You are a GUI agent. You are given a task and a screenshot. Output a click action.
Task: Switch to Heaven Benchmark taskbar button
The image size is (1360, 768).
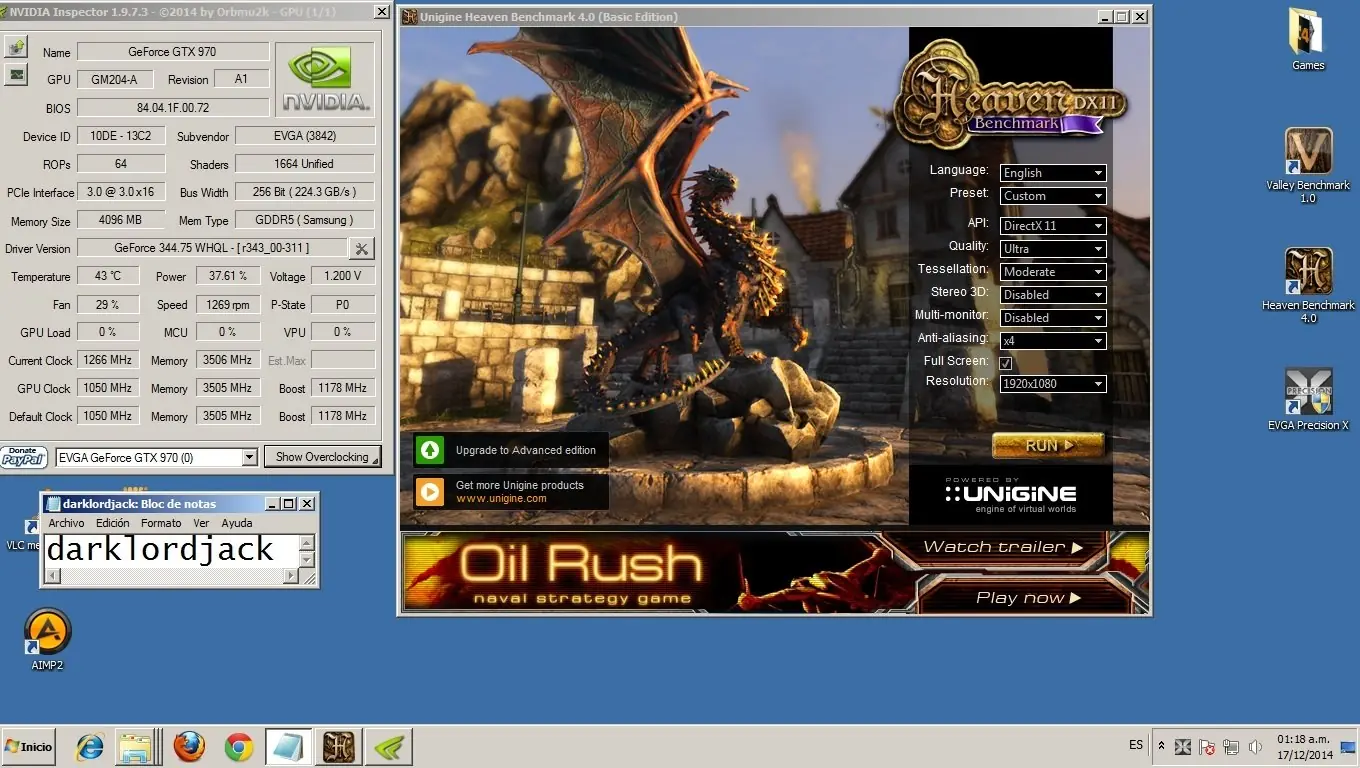(x=338, y=747)
